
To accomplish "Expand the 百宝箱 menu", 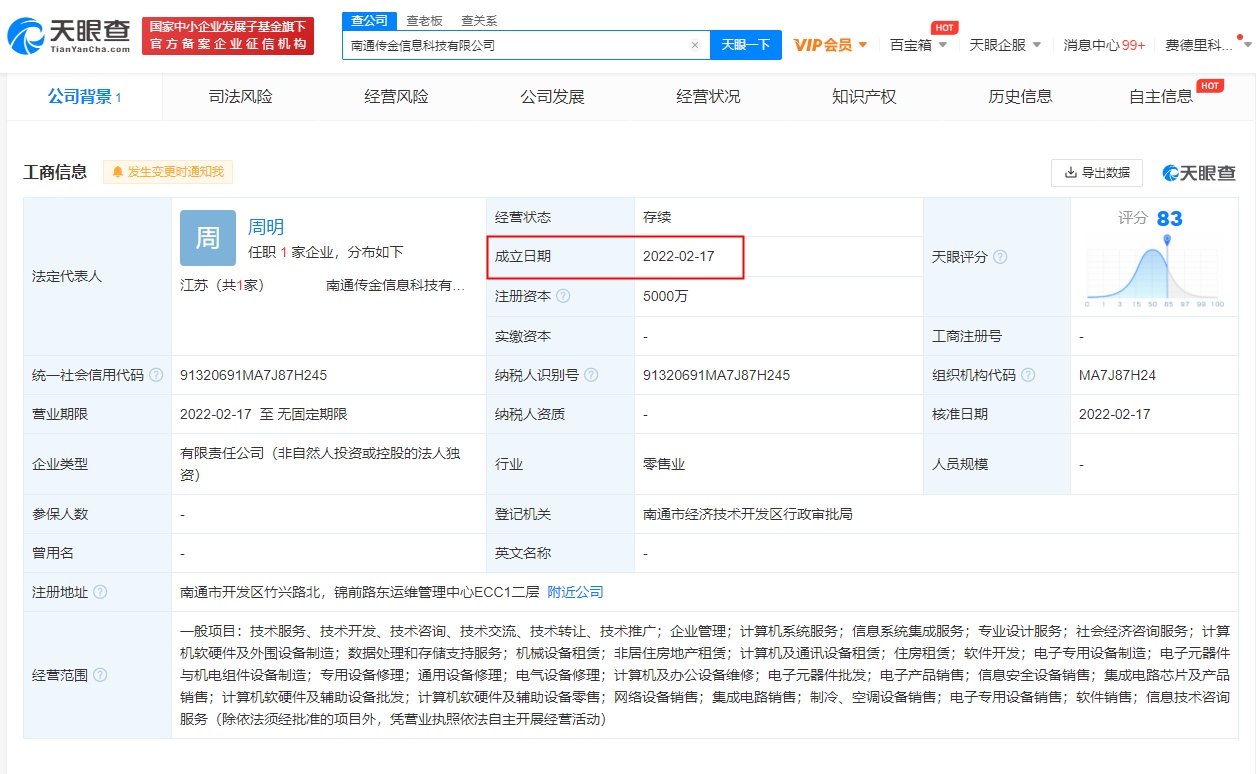I will 919,45.
